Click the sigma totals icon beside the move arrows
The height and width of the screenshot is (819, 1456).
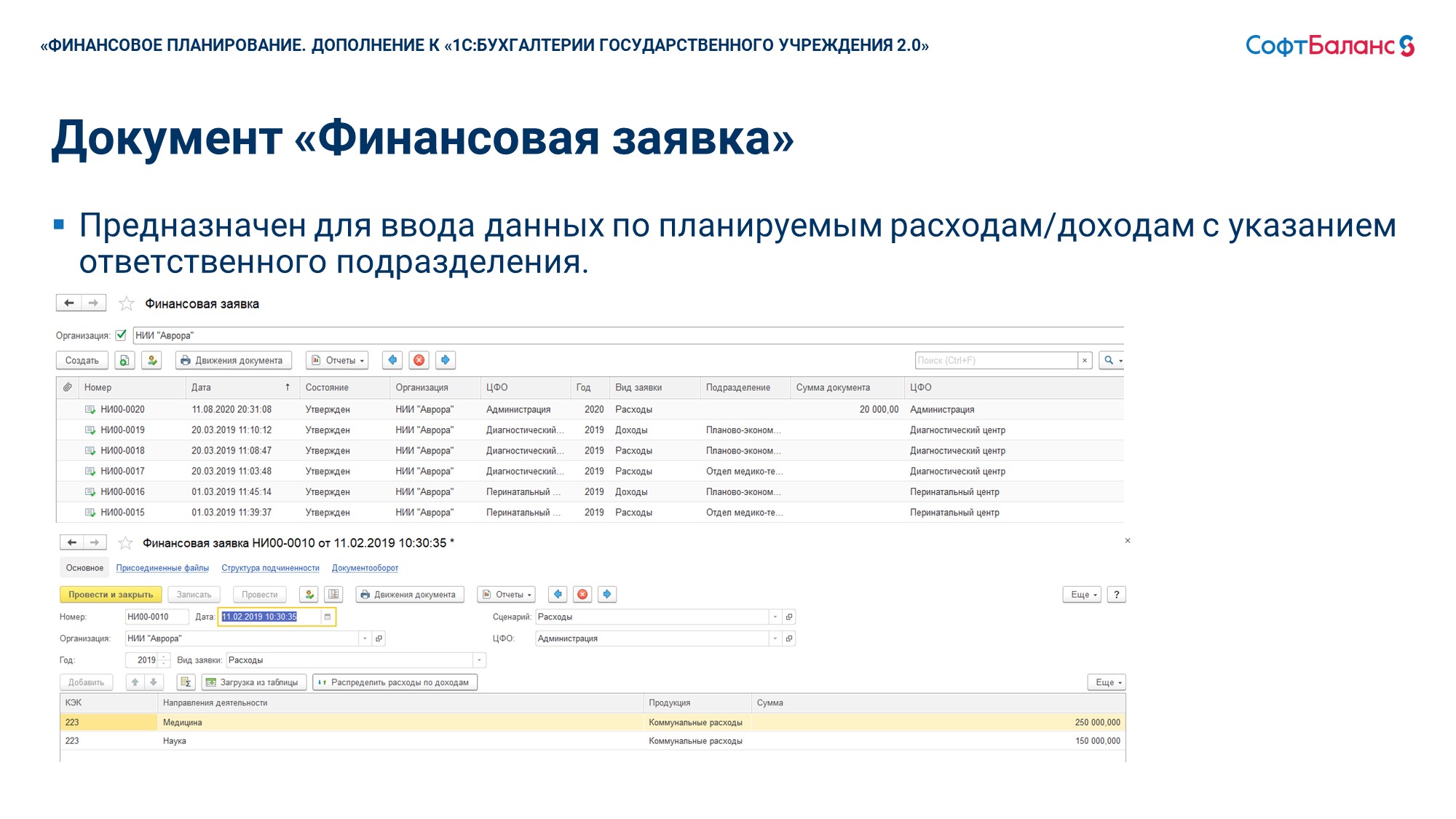click(186, 682)
